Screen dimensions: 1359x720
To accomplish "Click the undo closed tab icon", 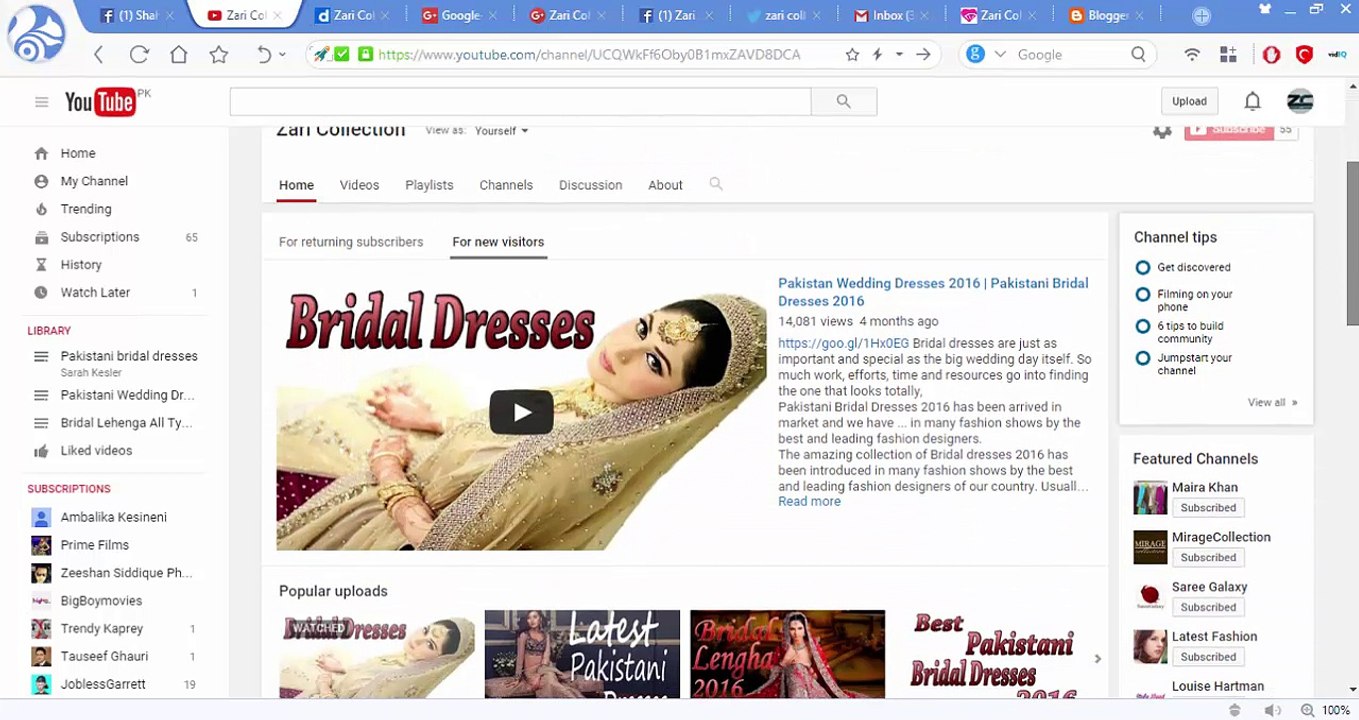I will 263,55.
